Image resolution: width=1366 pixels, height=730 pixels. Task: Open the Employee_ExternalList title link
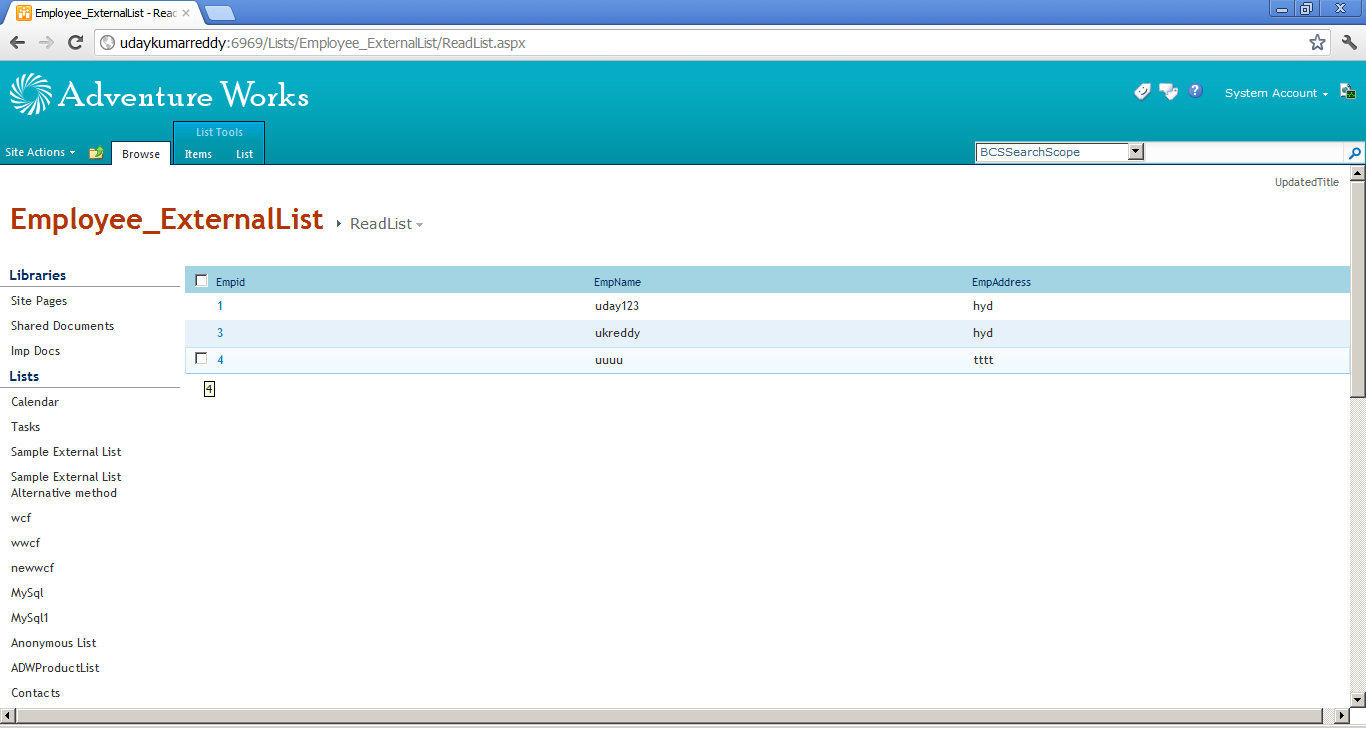pyautogui.click(x=167, y=219)
